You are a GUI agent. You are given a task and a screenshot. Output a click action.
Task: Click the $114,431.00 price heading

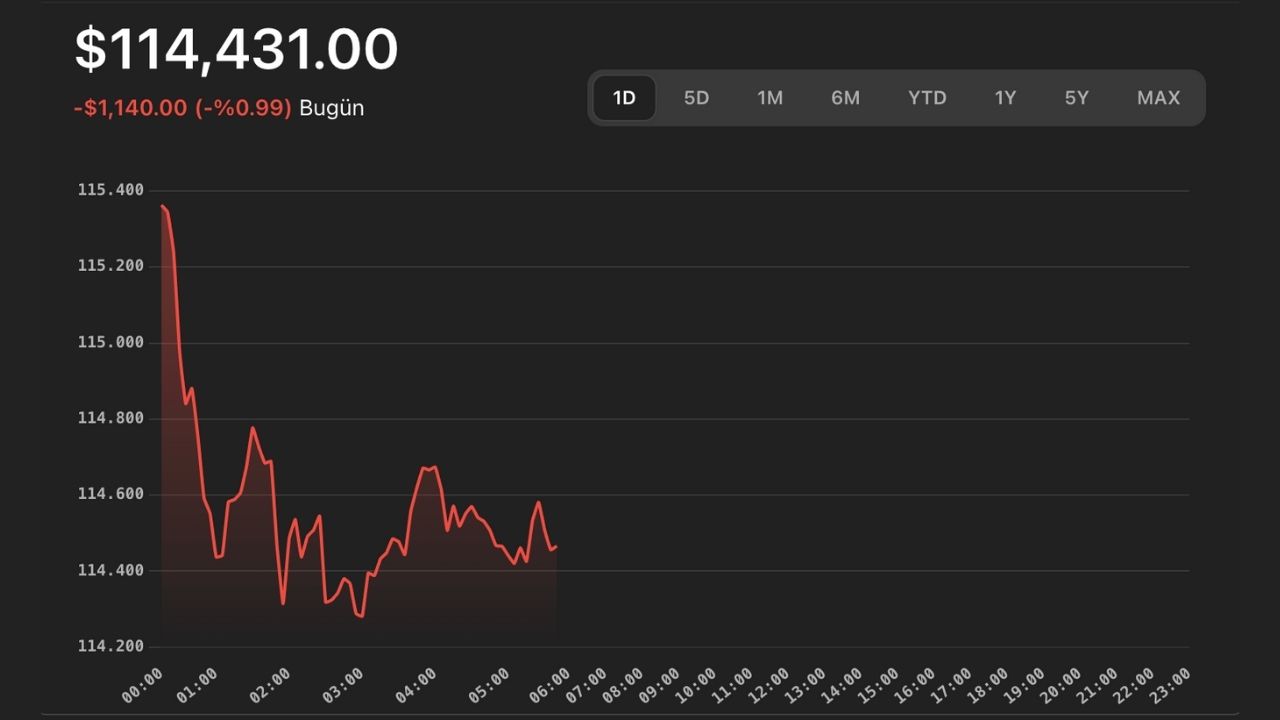[235, 47]
